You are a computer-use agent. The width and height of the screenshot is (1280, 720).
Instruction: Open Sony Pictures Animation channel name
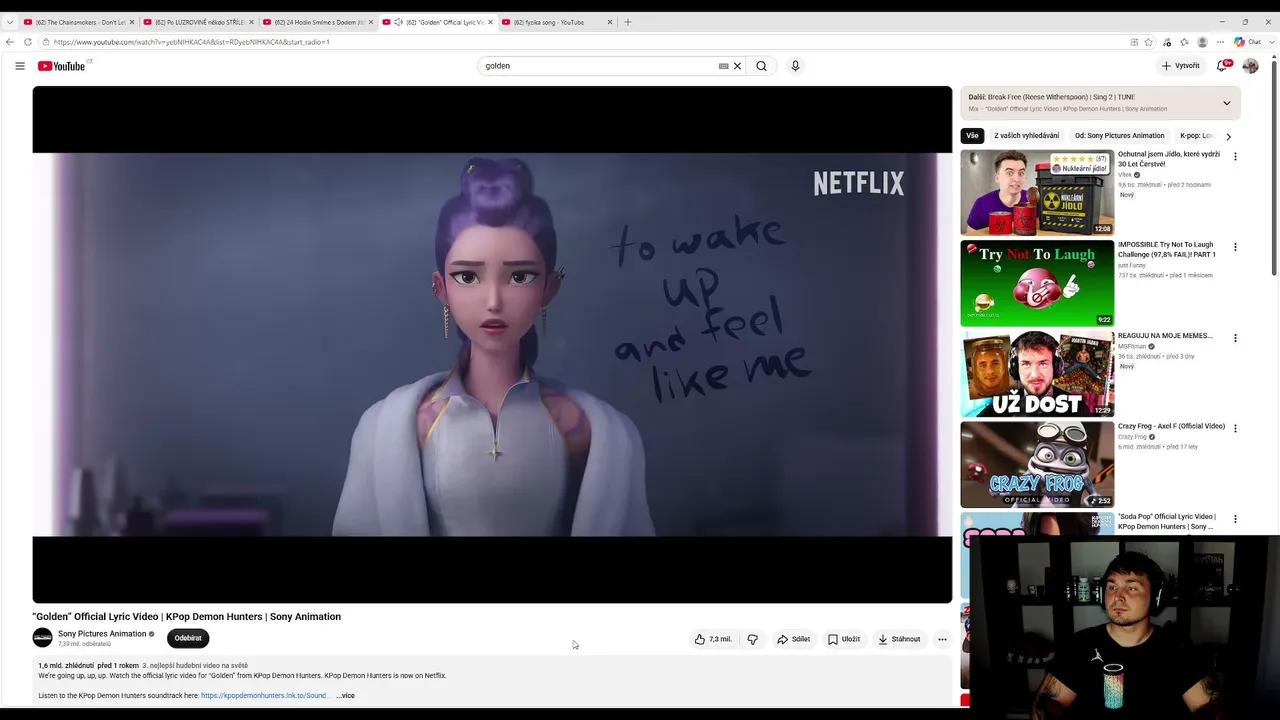coord(102,634)
